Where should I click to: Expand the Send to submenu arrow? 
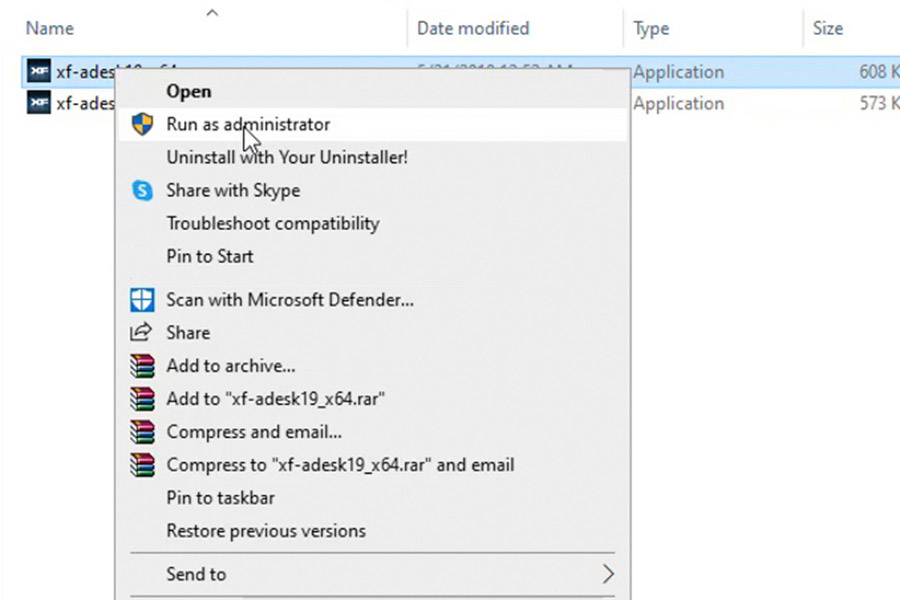pos(608,574)
